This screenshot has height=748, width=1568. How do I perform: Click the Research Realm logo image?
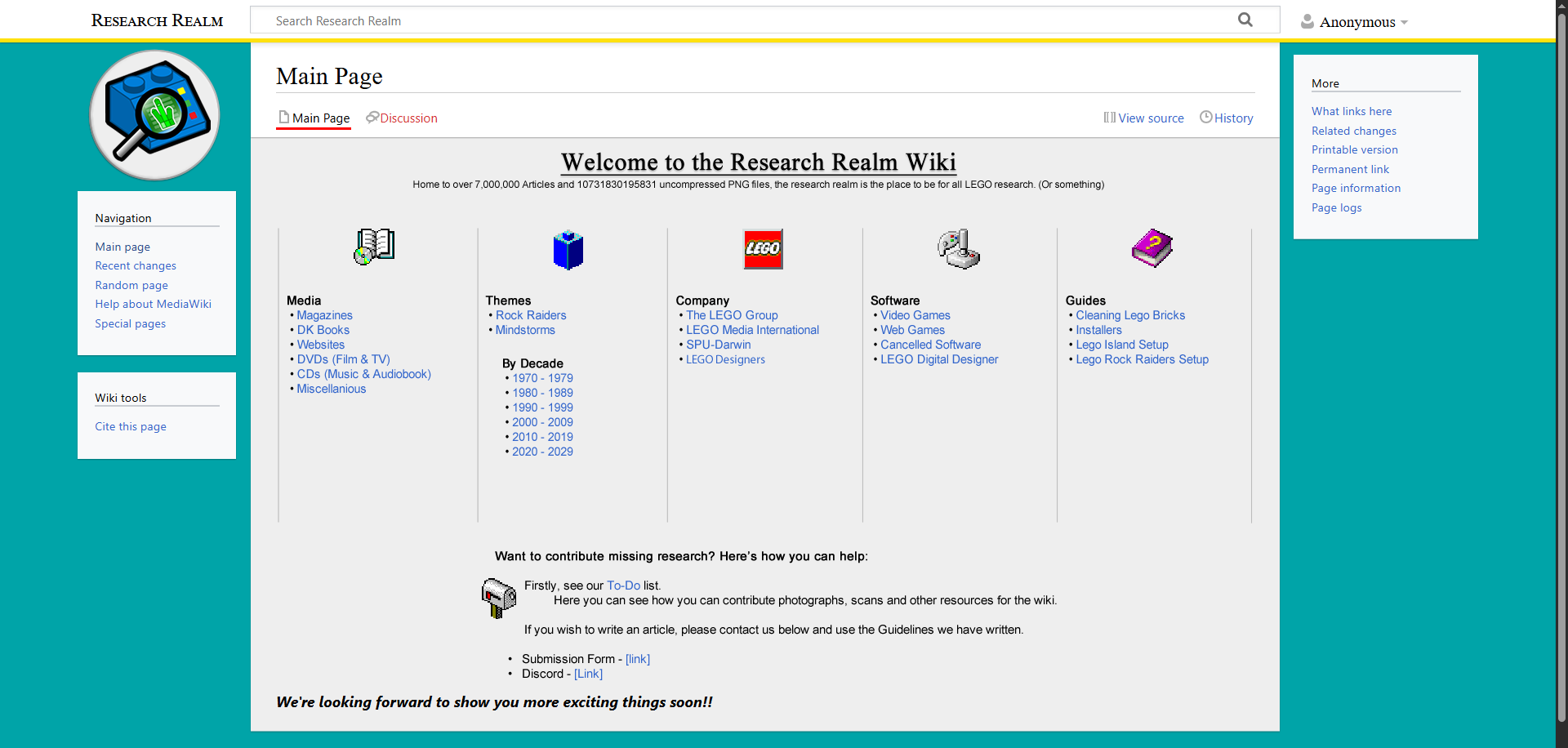point(154,115)
